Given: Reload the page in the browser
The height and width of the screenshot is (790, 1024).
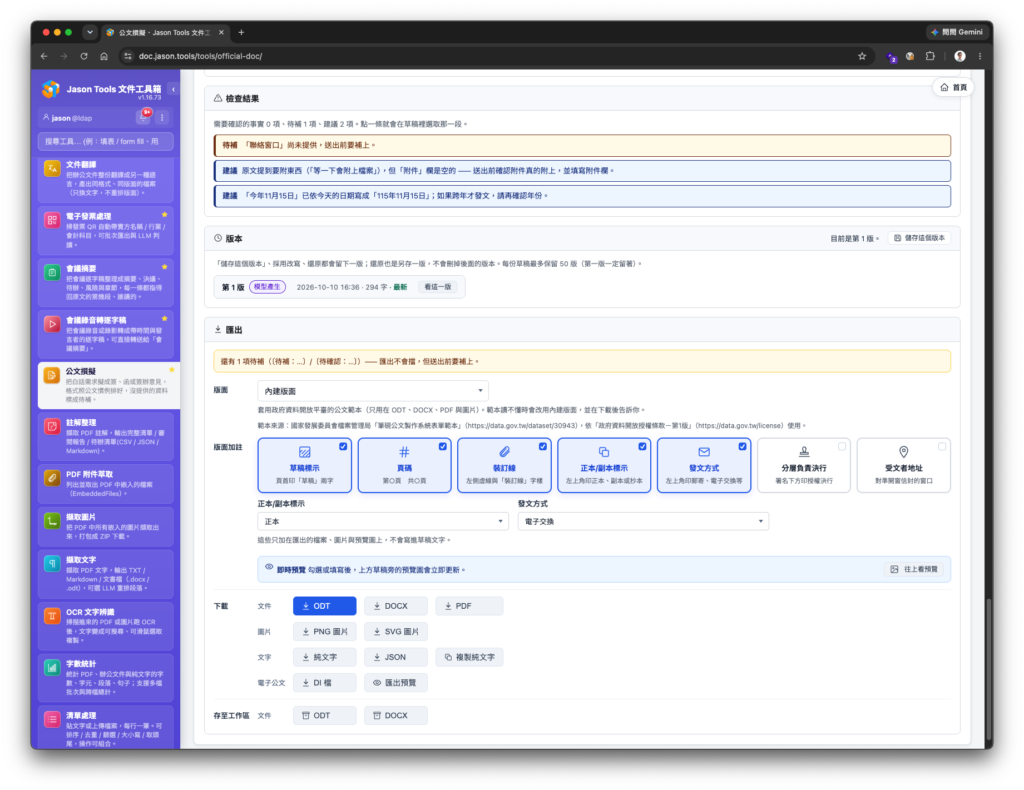Looking at the screenshot, I should pyautogui.click(x=84, y=56).
